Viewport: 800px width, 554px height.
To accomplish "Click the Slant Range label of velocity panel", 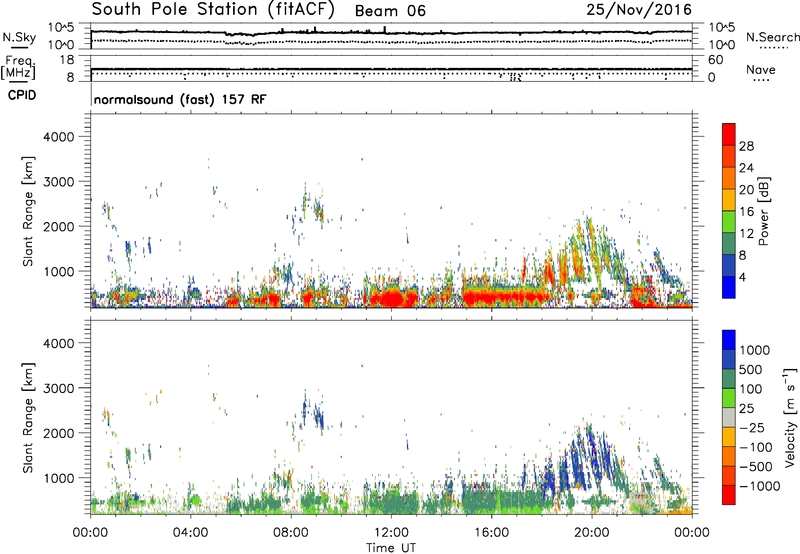I will pos(28,418).
